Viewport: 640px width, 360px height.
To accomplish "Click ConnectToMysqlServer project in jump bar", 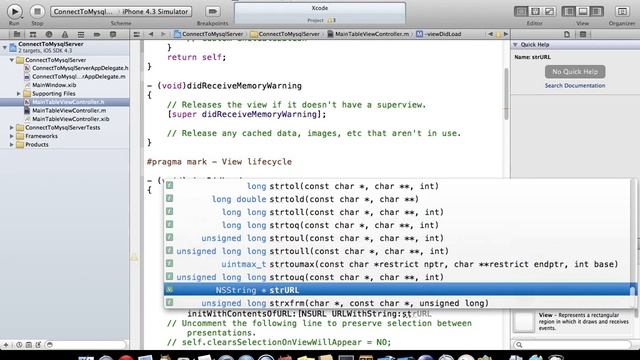I will click(209, 34).
